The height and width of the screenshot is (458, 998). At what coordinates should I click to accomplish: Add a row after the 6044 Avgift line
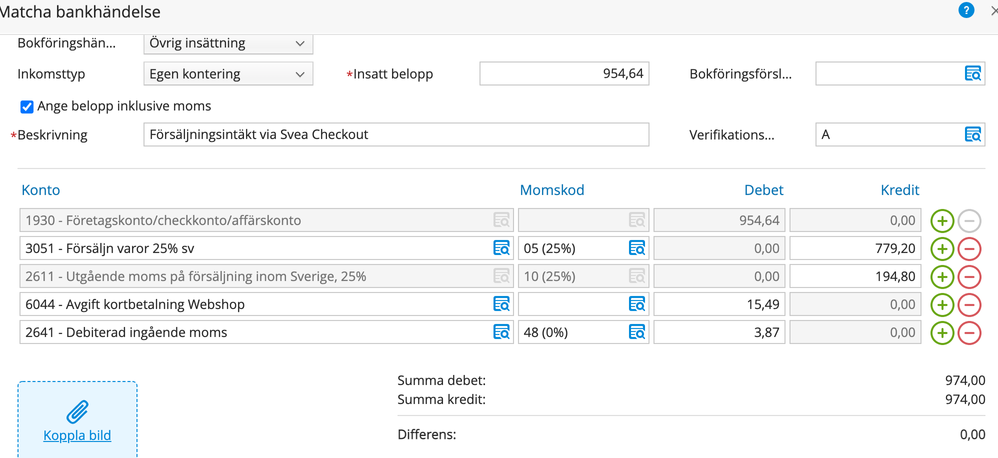[x=941, y=304]
